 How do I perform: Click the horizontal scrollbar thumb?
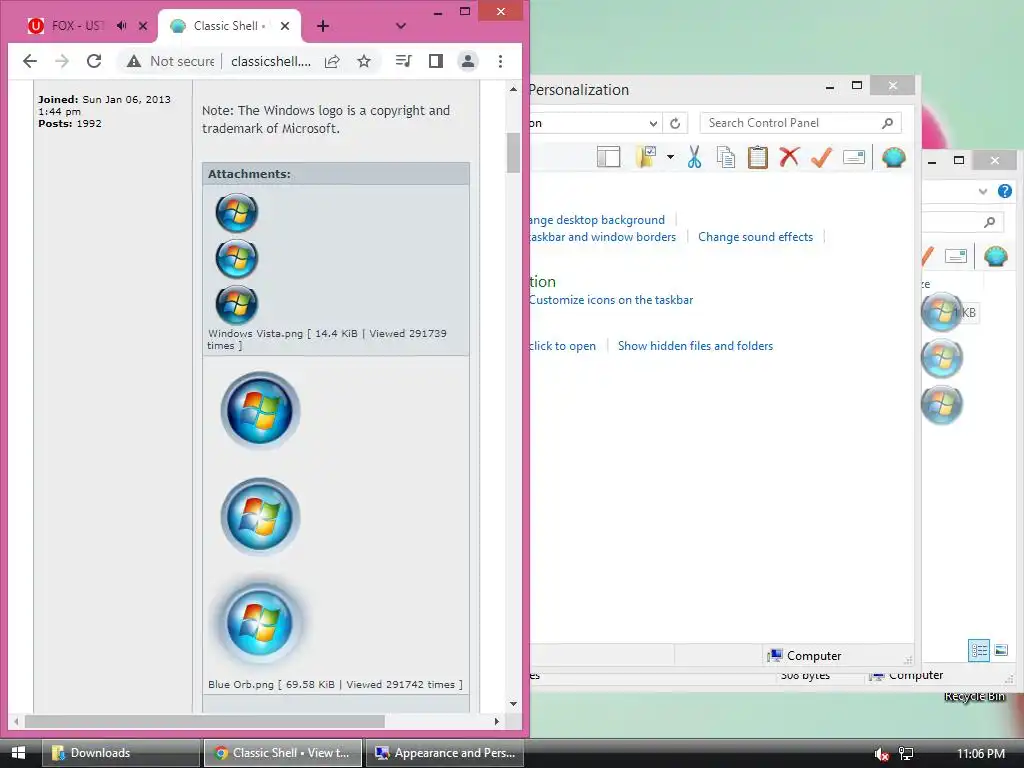pos(204,722)
